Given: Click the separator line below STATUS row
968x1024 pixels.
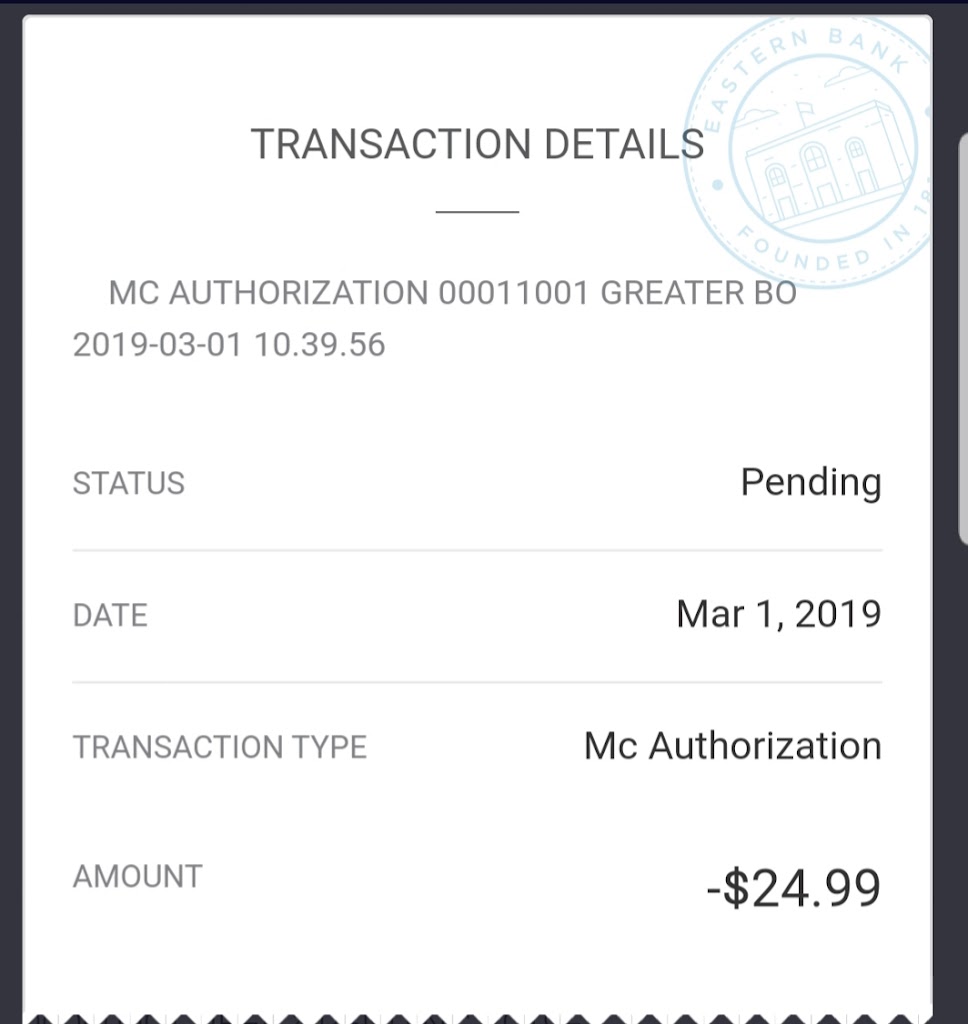Looking at the screenshot, I should click(x=477, y=550).
